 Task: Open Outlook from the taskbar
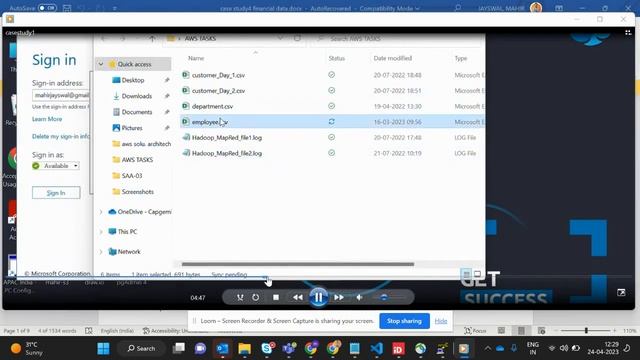(222, 349)
